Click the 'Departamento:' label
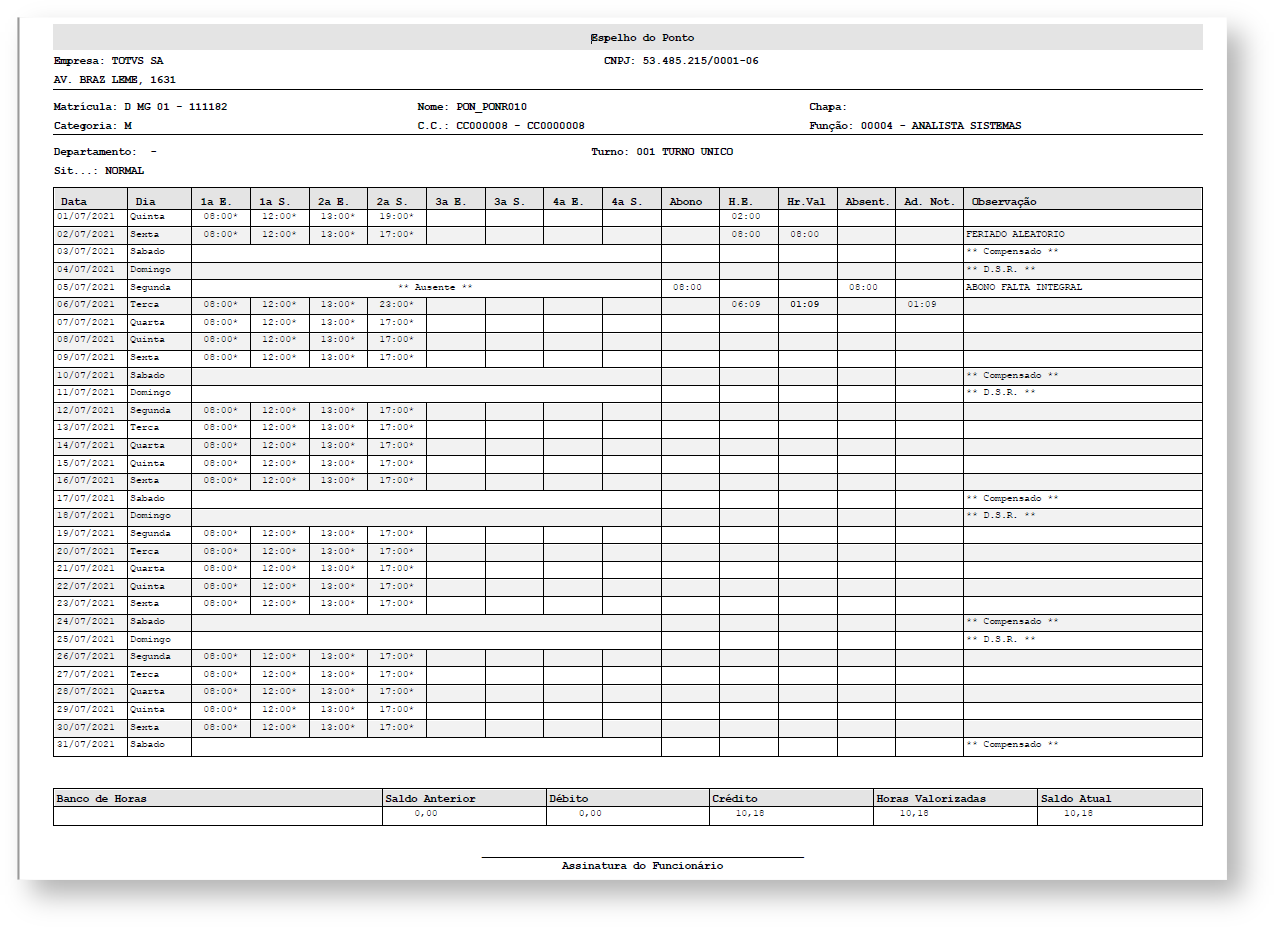1275x928 pixels. 95,152
